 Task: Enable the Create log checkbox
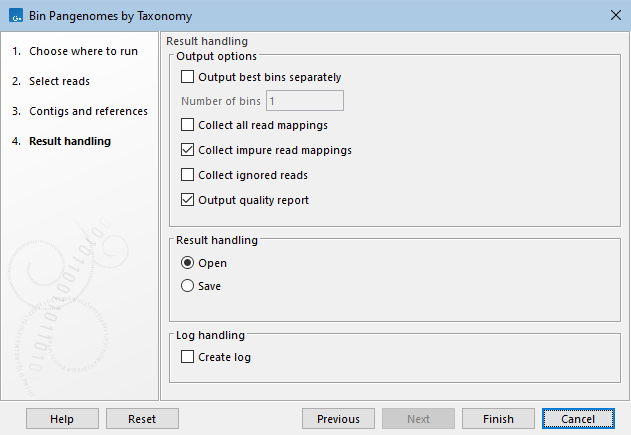tap(189, 357)
